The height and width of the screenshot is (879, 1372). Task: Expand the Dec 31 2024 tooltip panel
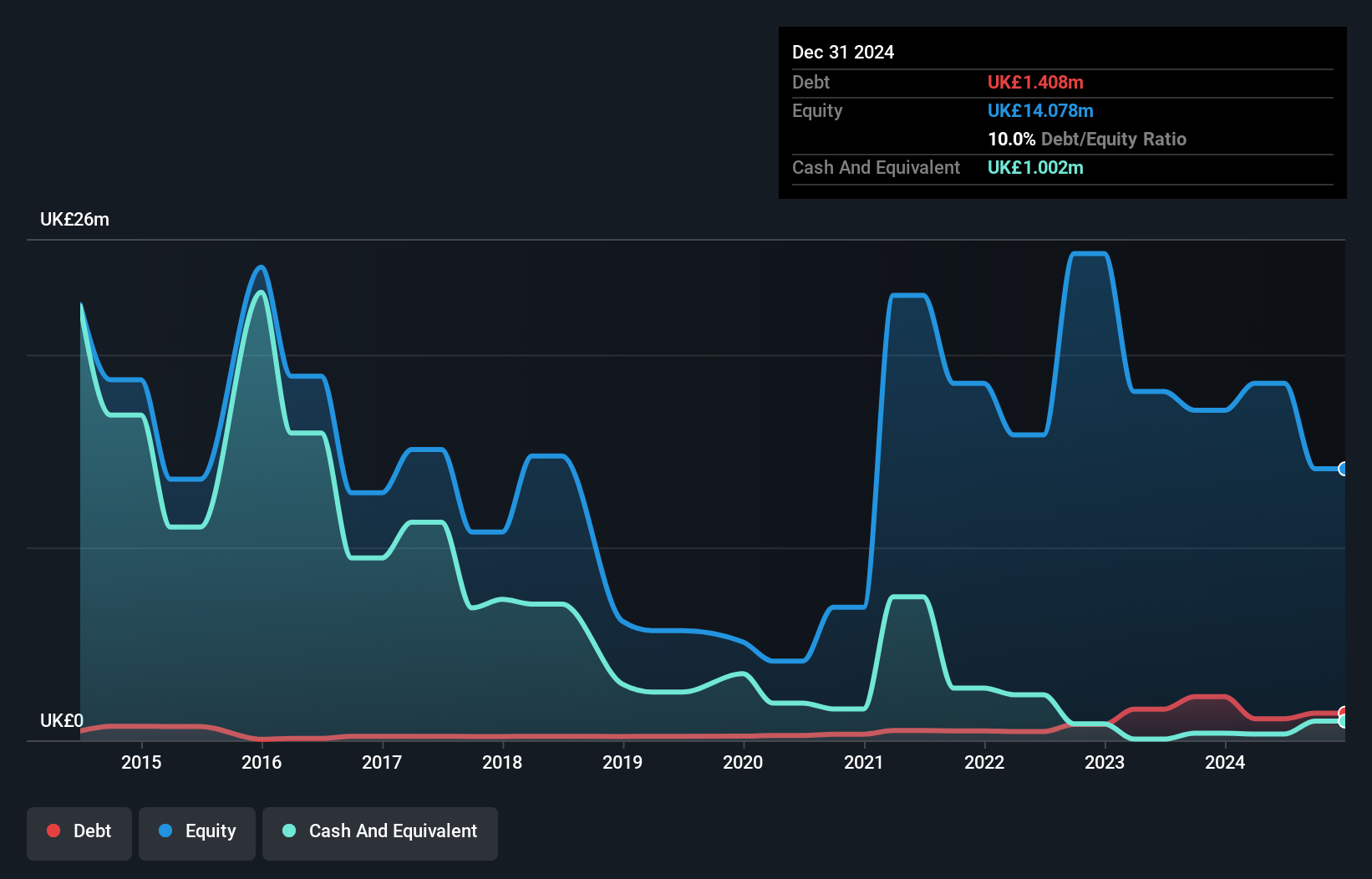pos(843,52)
